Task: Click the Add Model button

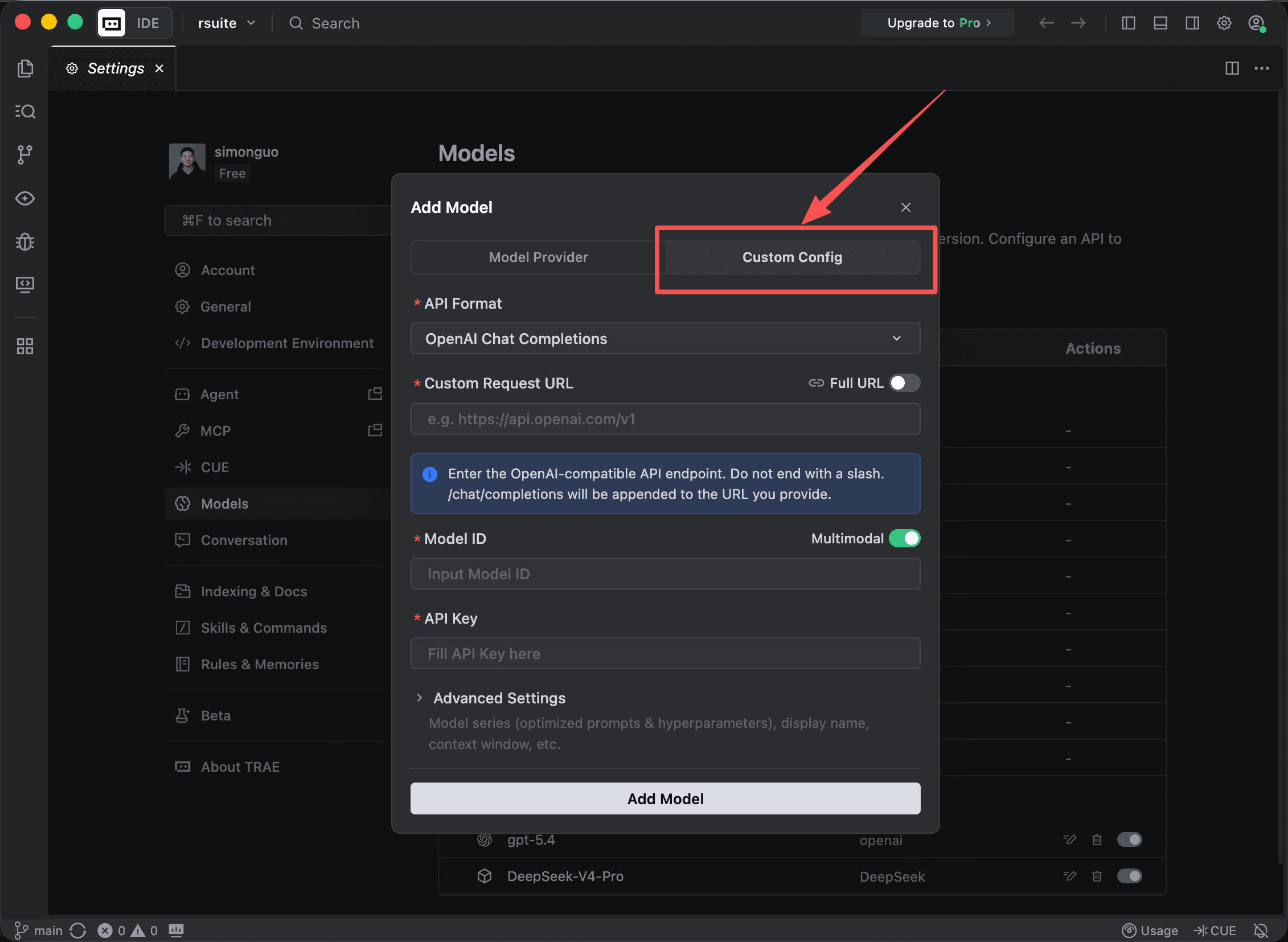Action: 666,798
